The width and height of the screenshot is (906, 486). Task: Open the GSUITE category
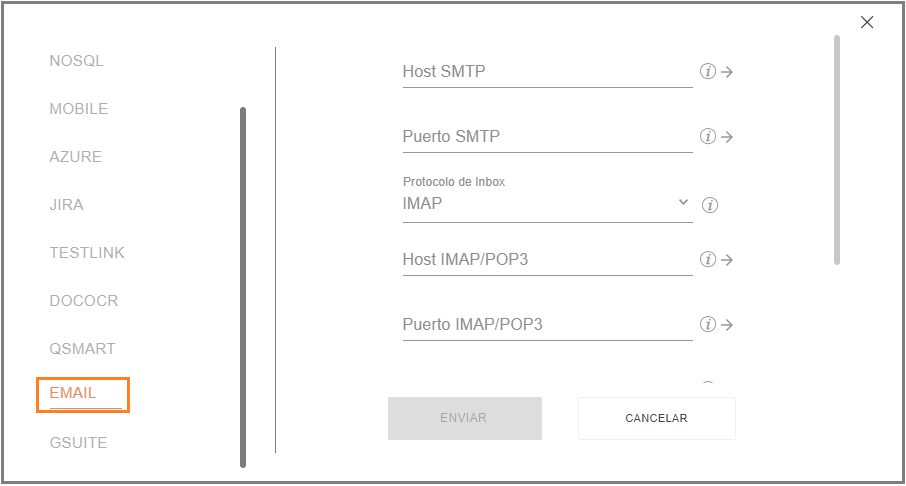click(x=79, y=443)
